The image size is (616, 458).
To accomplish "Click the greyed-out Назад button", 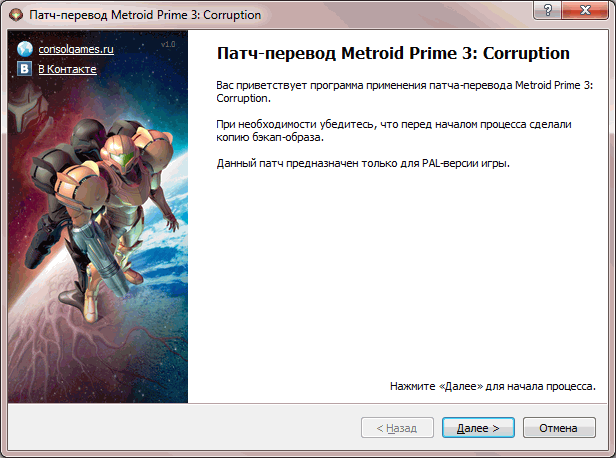I will (x=397, y=427).
